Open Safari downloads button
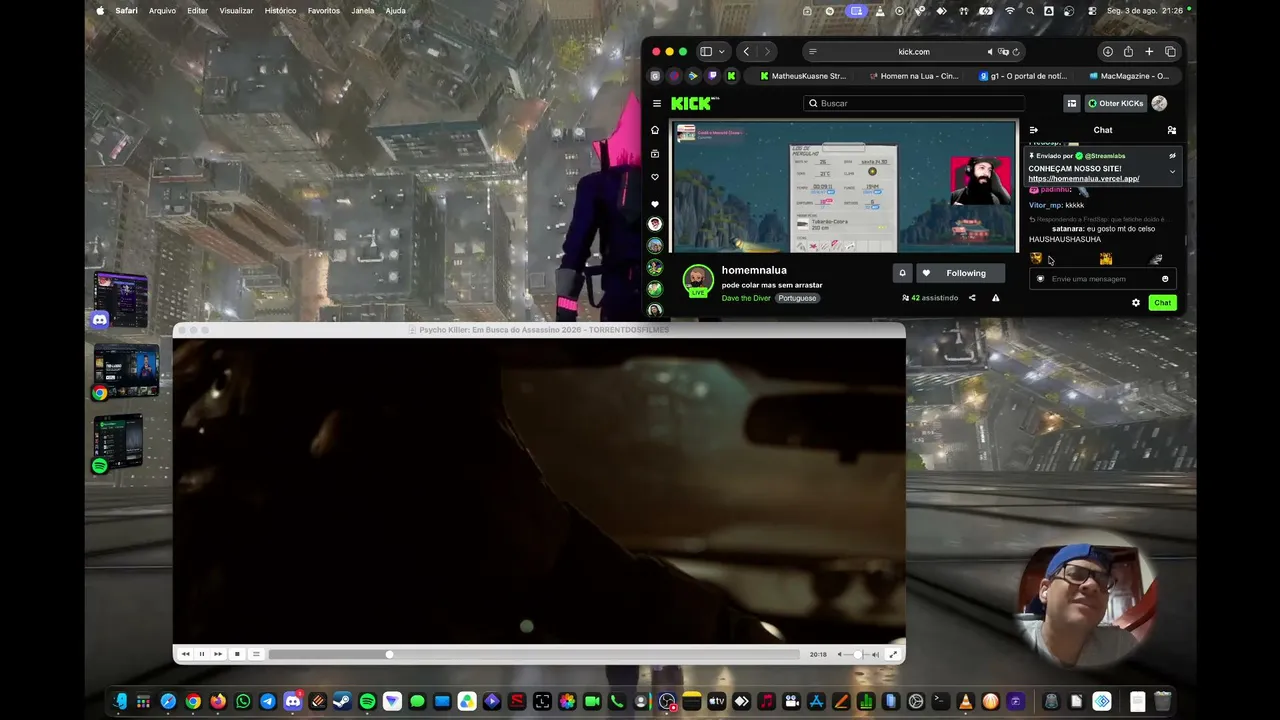The width and height of the screenshot is (1280, 720). (x=1108, y=52)
